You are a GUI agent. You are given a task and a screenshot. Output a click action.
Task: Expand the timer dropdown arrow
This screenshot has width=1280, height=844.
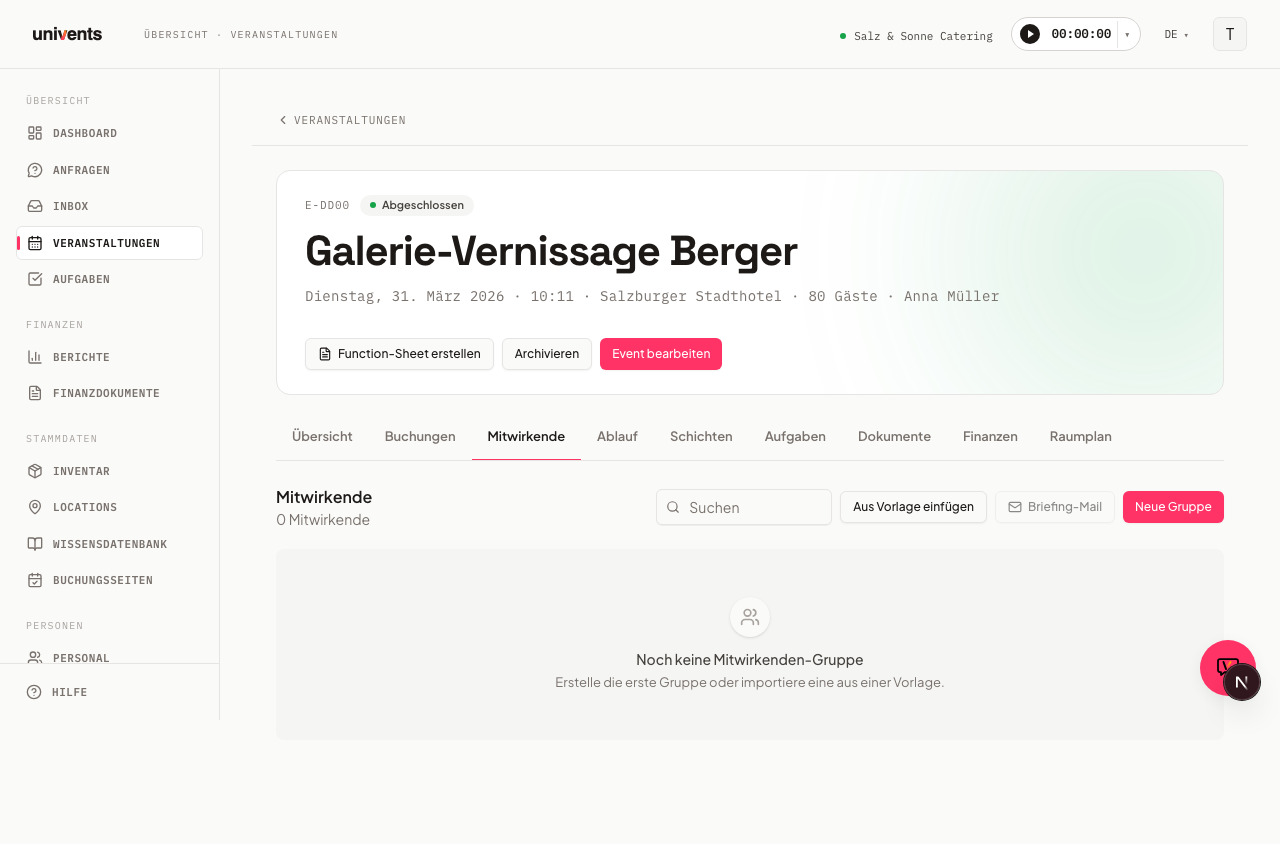(1127, 34)
